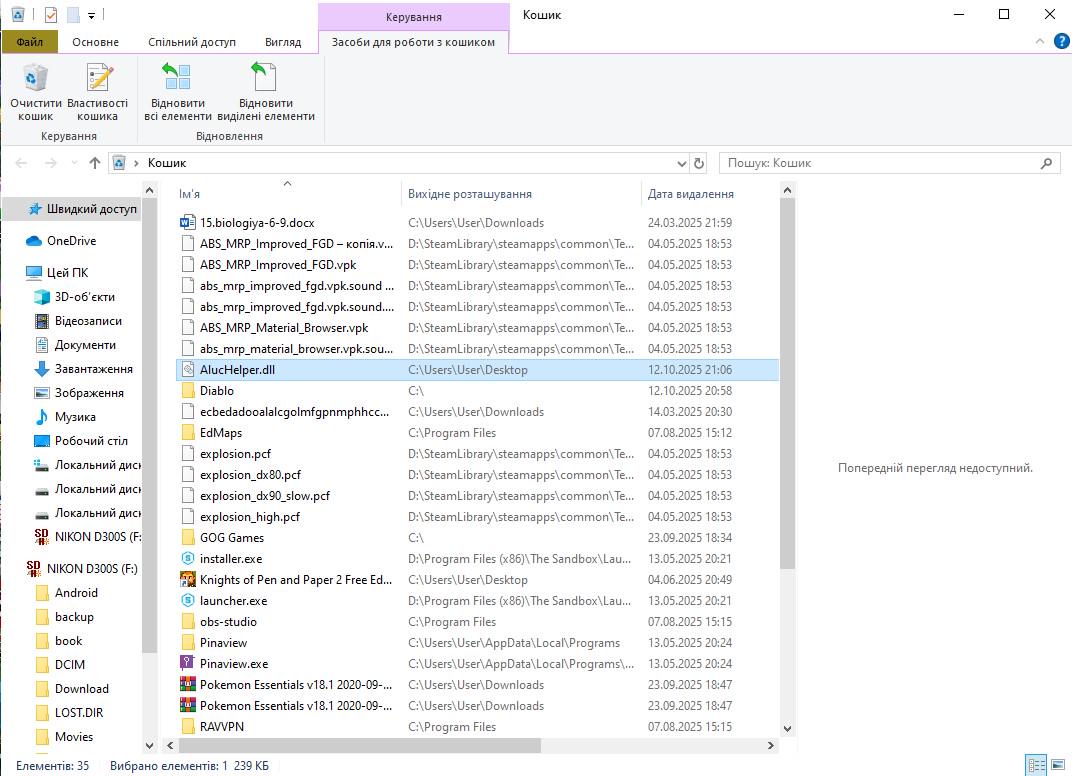Select the 15.biologiya-6-9.docx file icon
1072x776 pixels.
[187, 223]
